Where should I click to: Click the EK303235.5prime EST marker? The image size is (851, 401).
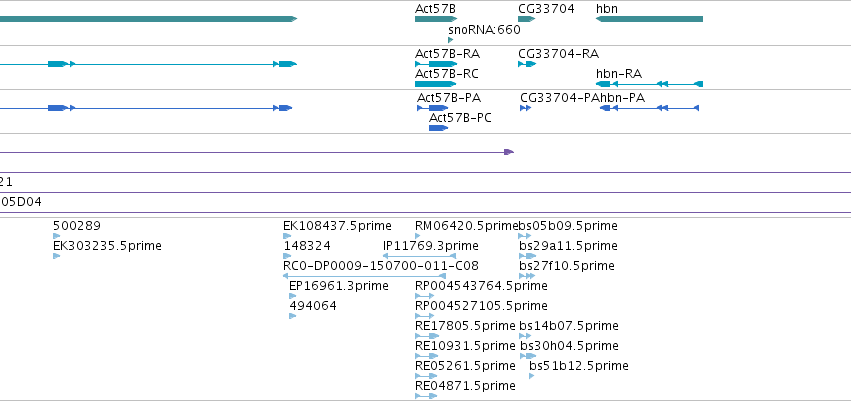(56, 256)
